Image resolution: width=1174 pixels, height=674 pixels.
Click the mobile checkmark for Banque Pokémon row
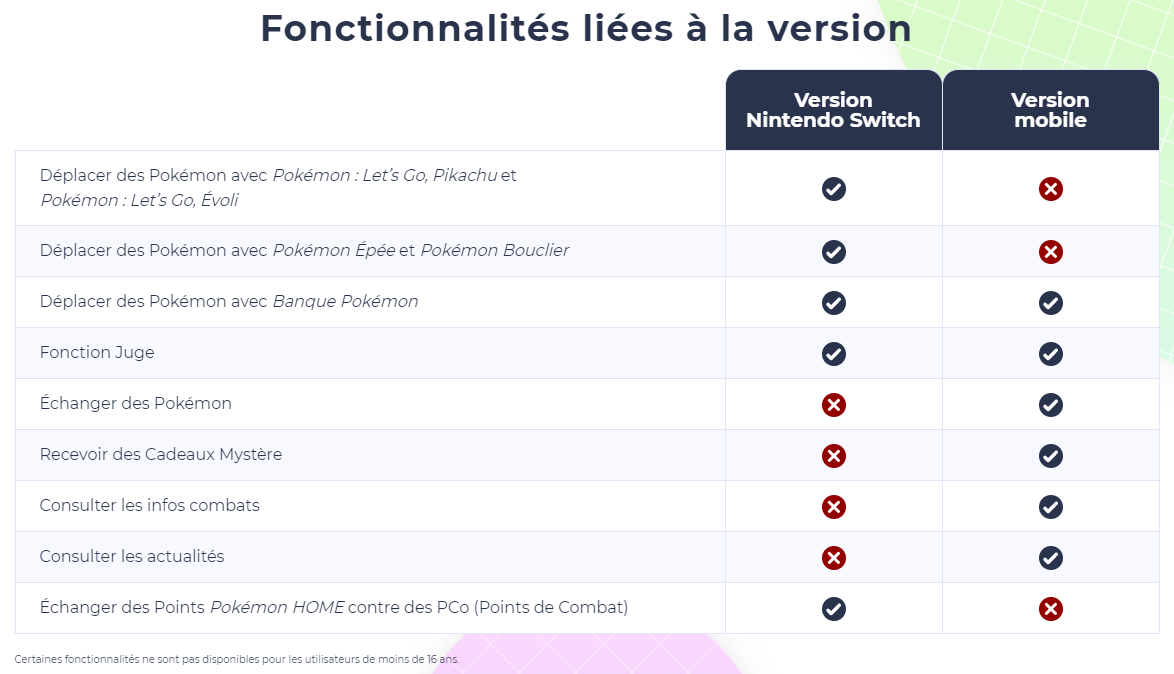1050,302
